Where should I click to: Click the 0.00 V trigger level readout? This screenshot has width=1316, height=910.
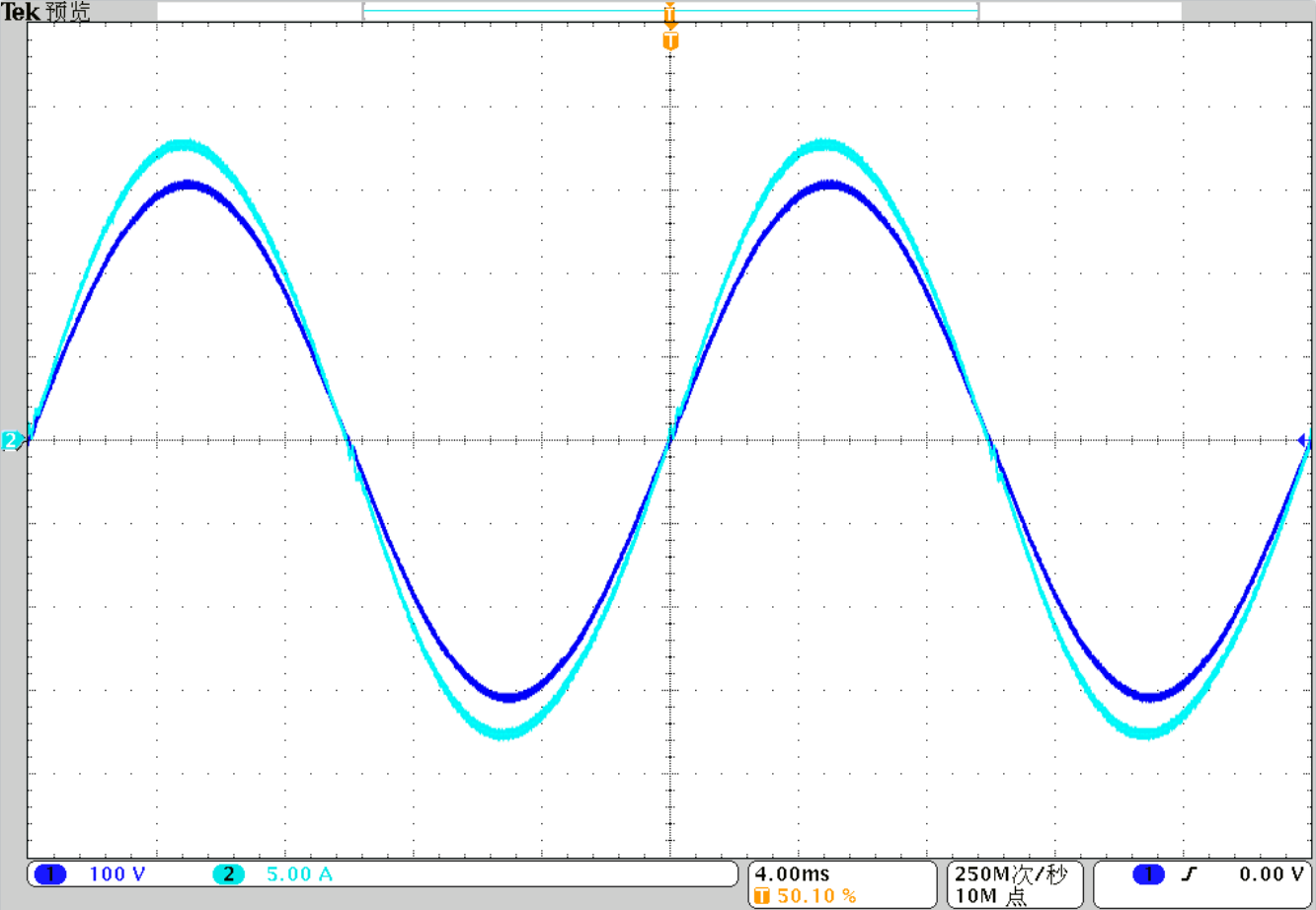click(1272, 873)
